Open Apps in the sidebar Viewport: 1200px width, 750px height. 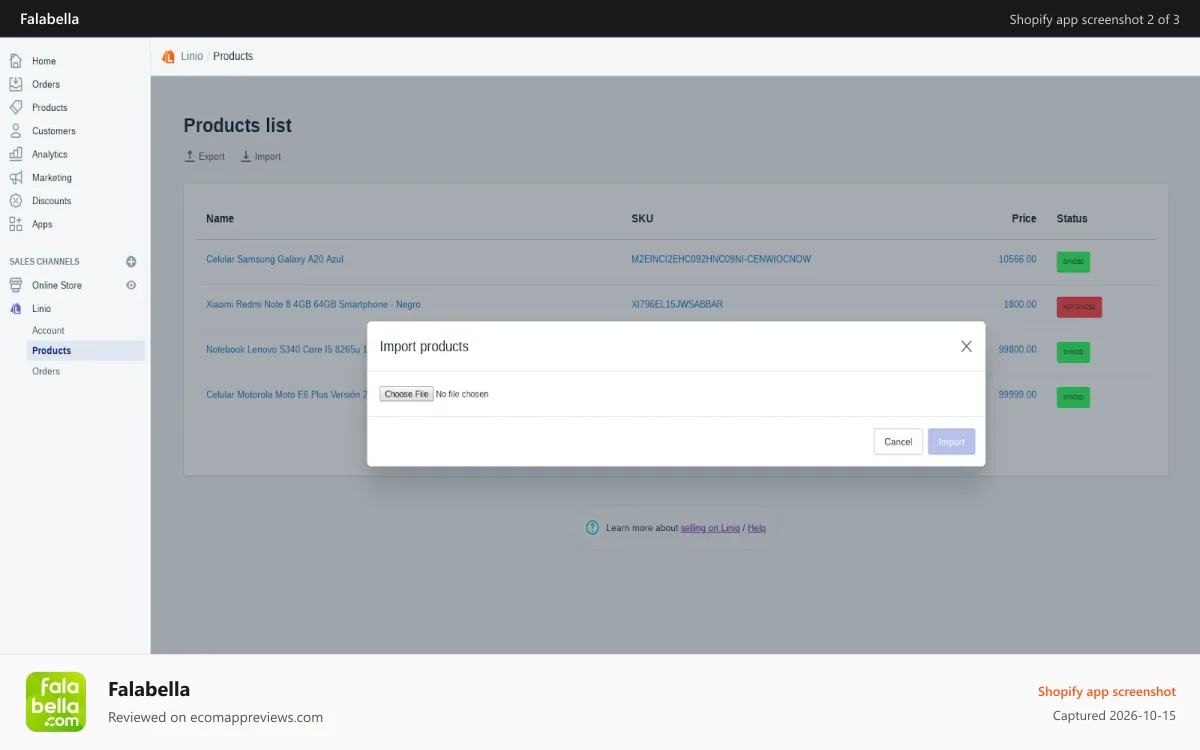pyautogui.click(x=42, y=224)
